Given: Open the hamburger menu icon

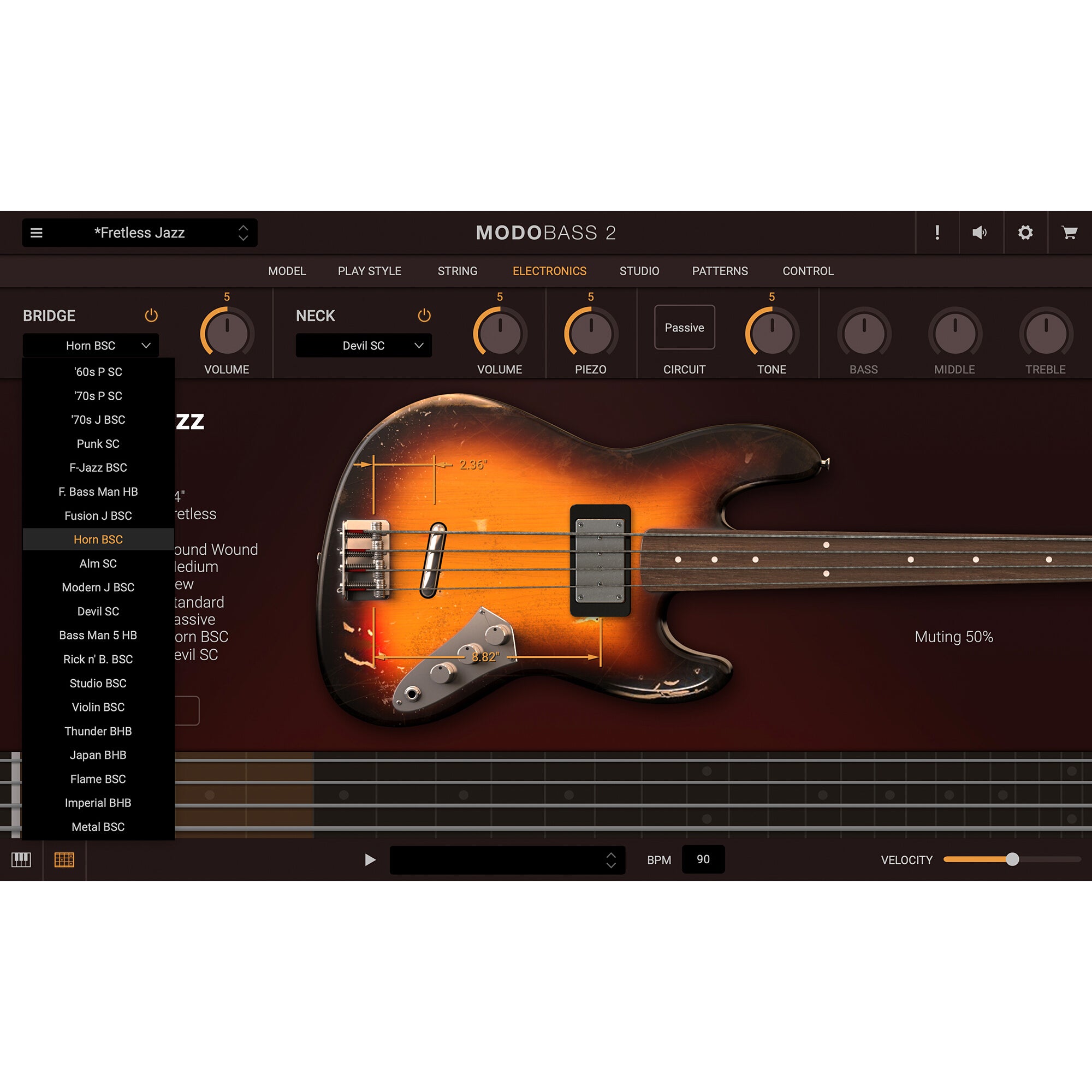Looking at the screenshot, I should point(36,233).
